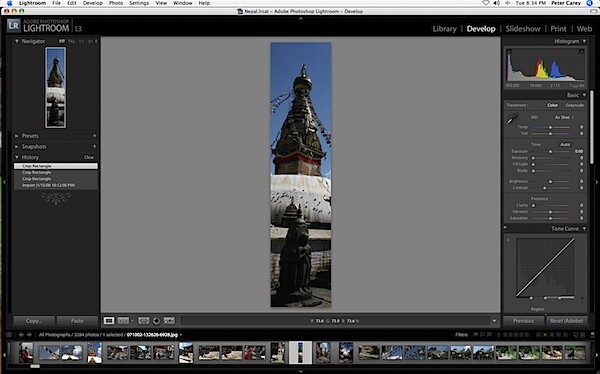Switch to Before/After comparison view
The width and height of the screenshot is (600, 374).
click(123, 320)
